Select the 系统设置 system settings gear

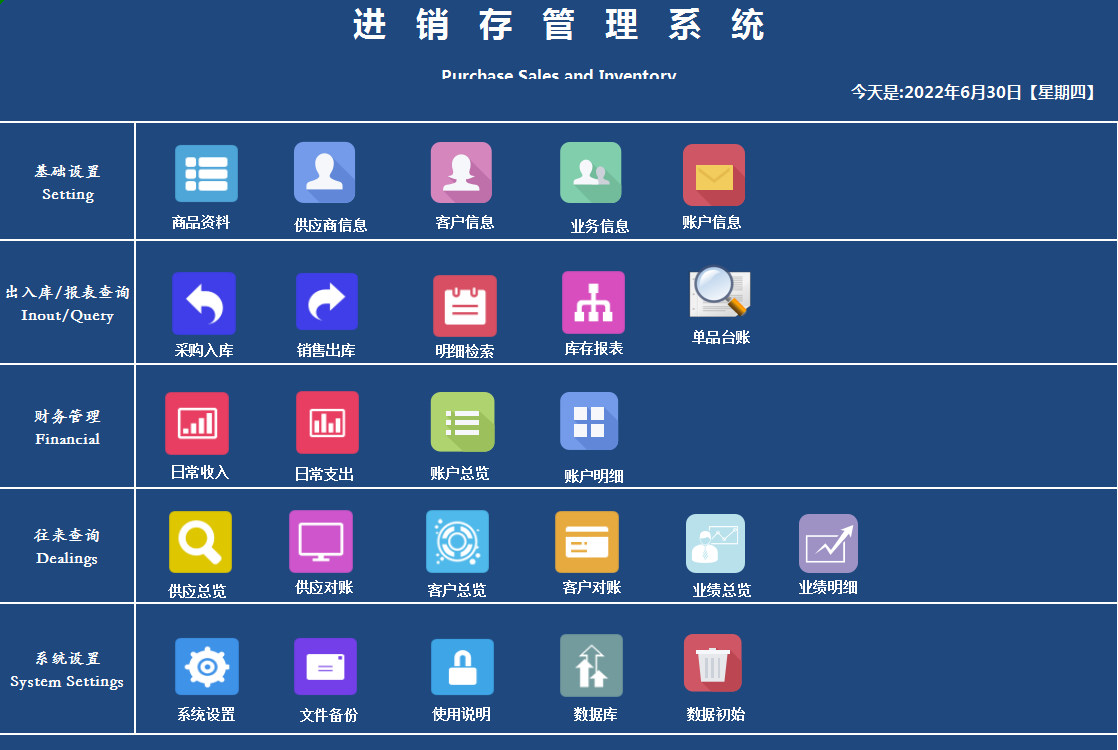[206, 666]
